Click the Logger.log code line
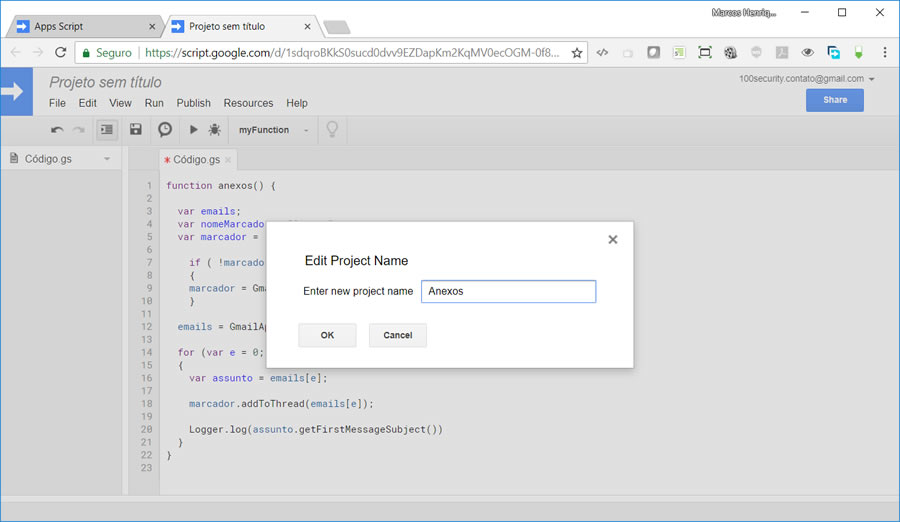Screen dimensions: 900x522 (316, 430)
